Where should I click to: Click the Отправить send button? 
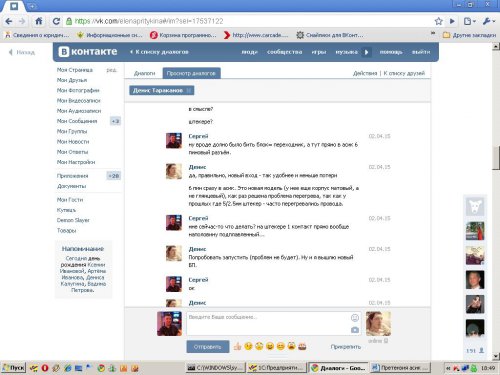coord(208,347)
